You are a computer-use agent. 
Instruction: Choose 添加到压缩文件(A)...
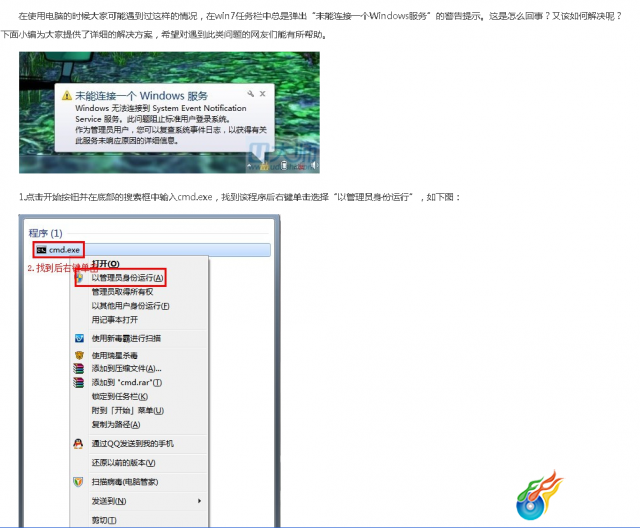click(127, 368)
